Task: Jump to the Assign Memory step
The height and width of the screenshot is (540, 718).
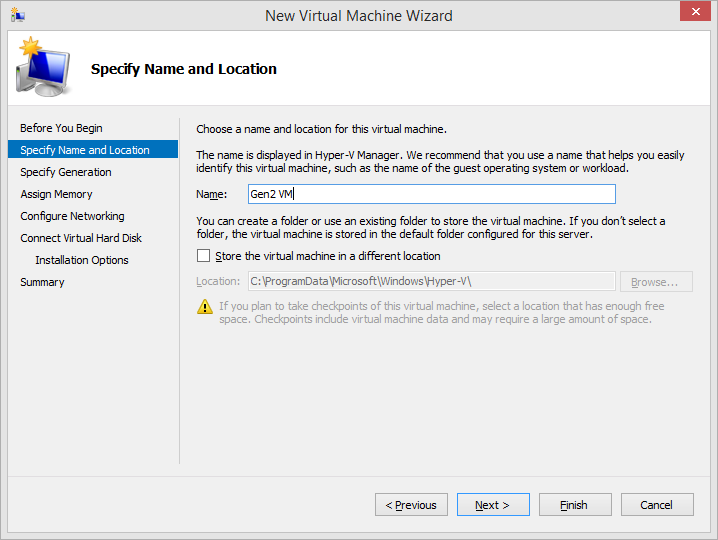Action: [x=56, y=194]
